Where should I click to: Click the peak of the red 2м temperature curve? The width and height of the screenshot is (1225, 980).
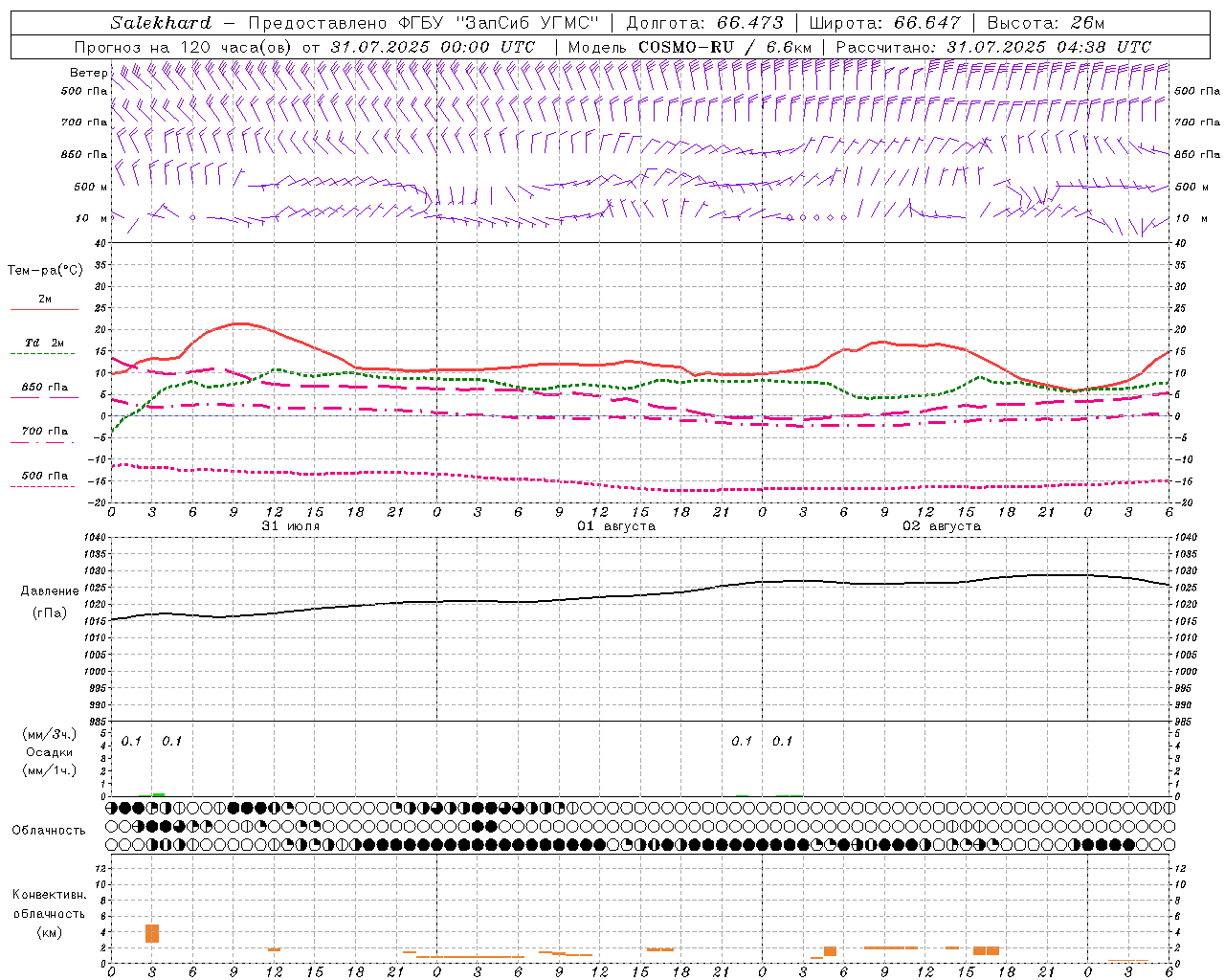241,323
